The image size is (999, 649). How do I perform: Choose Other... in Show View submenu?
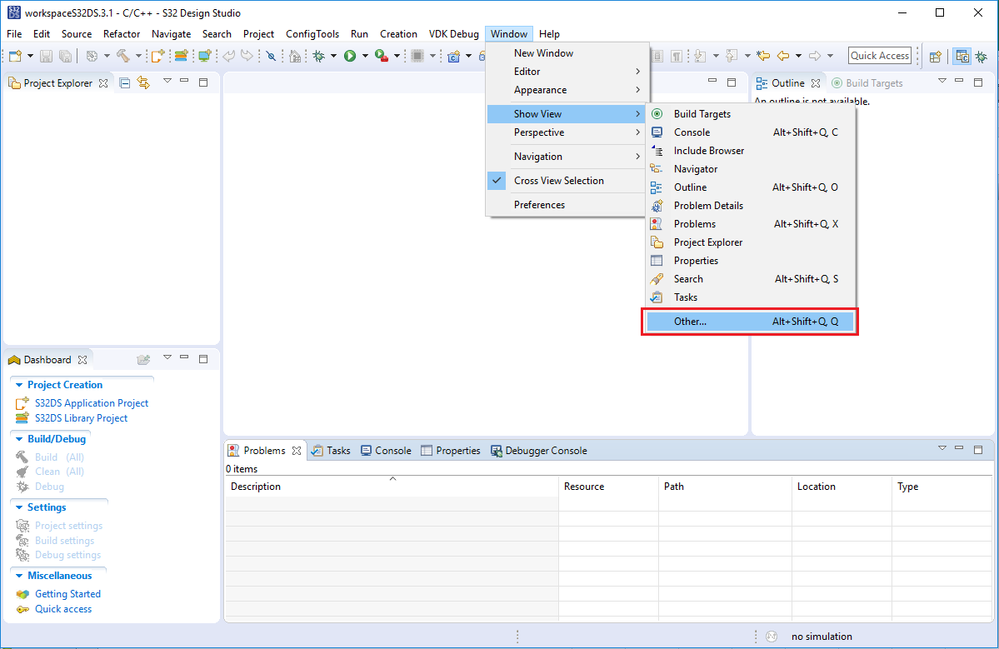[750, 322]
